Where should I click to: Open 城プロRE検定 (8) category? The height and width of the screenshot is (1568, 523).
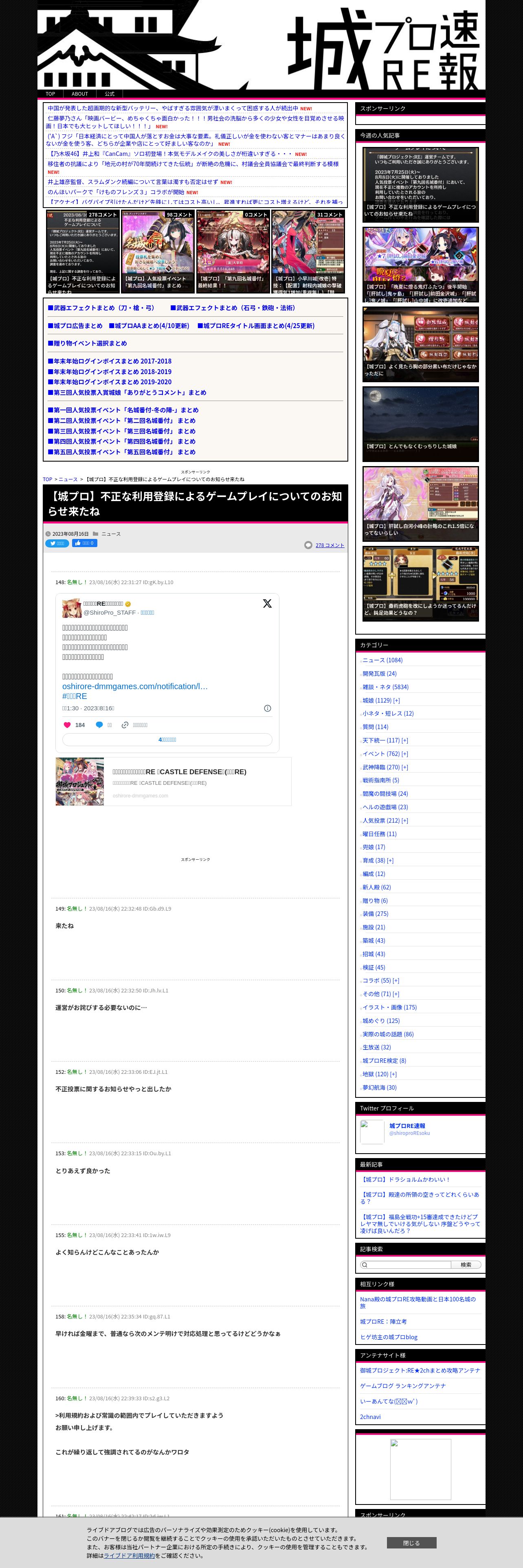coord(384,1061)
